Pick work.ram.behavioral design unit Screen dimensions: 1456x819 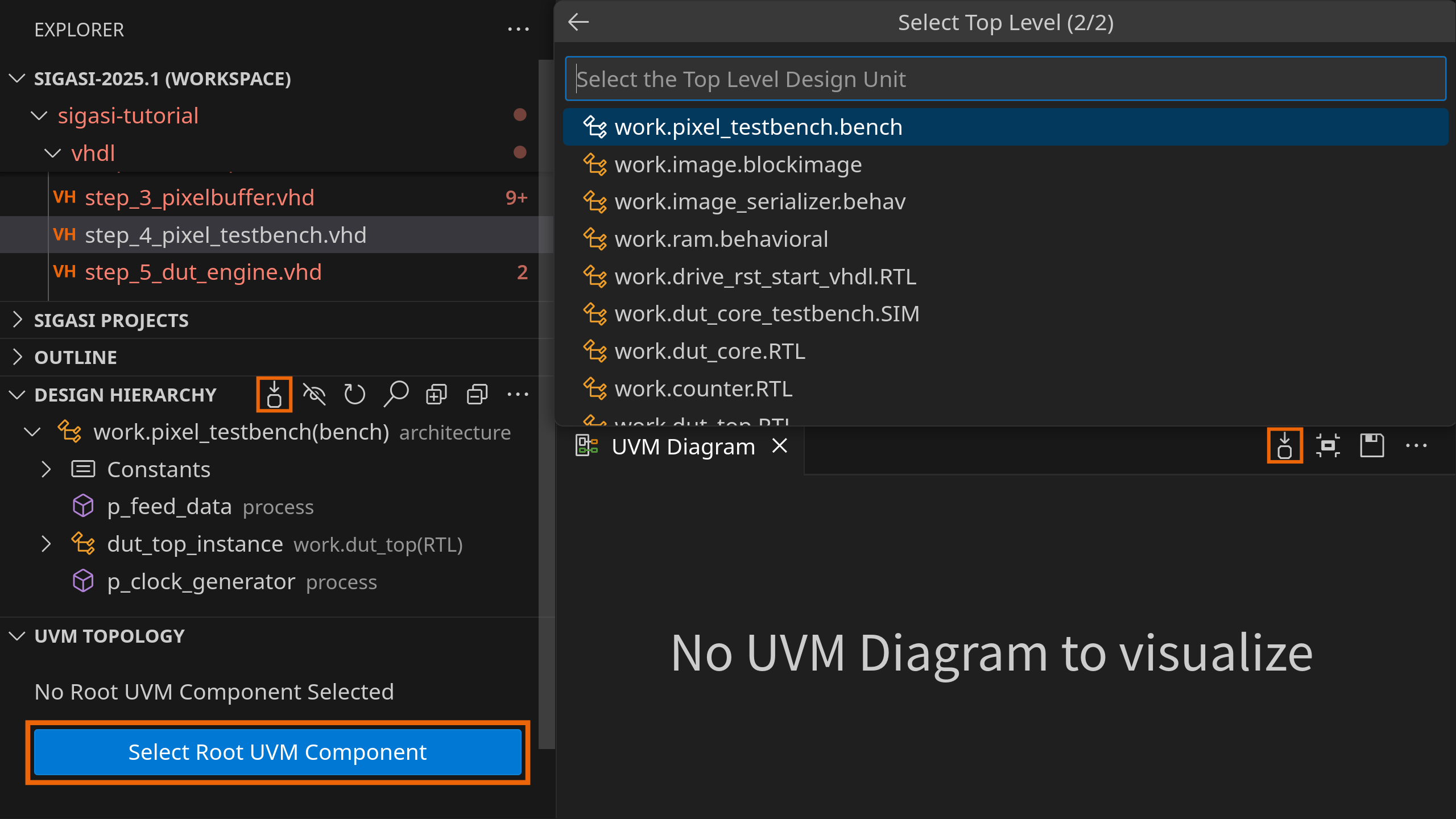coord(1005,239)
